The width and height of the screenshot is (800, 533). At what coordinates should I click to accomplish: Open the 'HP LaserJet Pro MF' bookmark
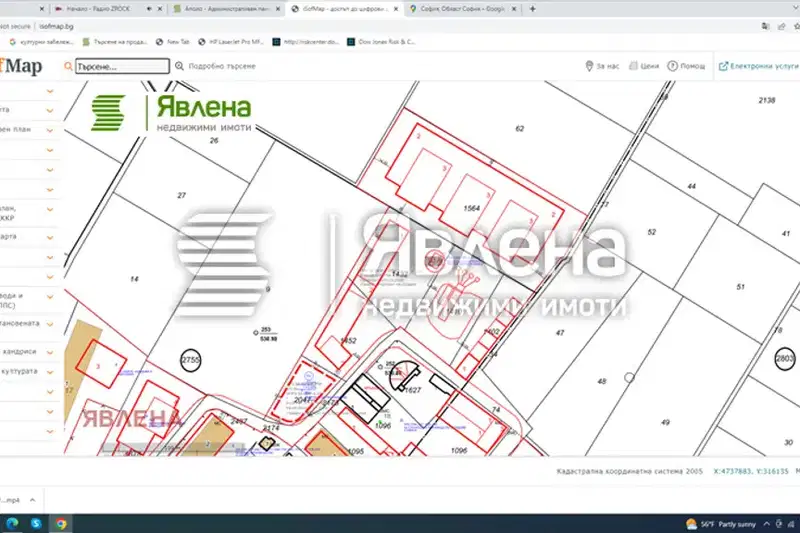pos(231,42)
